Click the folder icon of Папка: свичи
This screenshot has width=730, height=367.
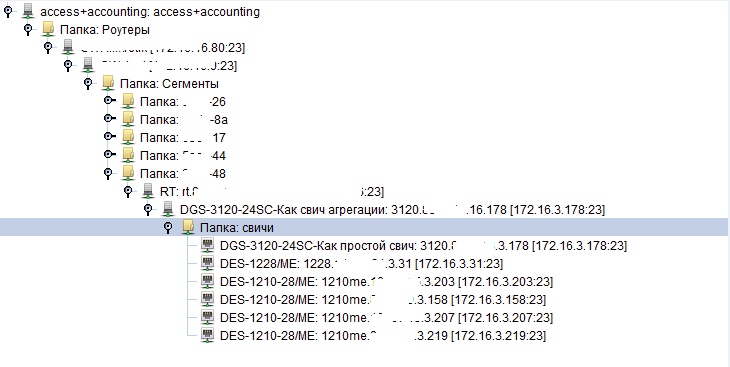188,227
